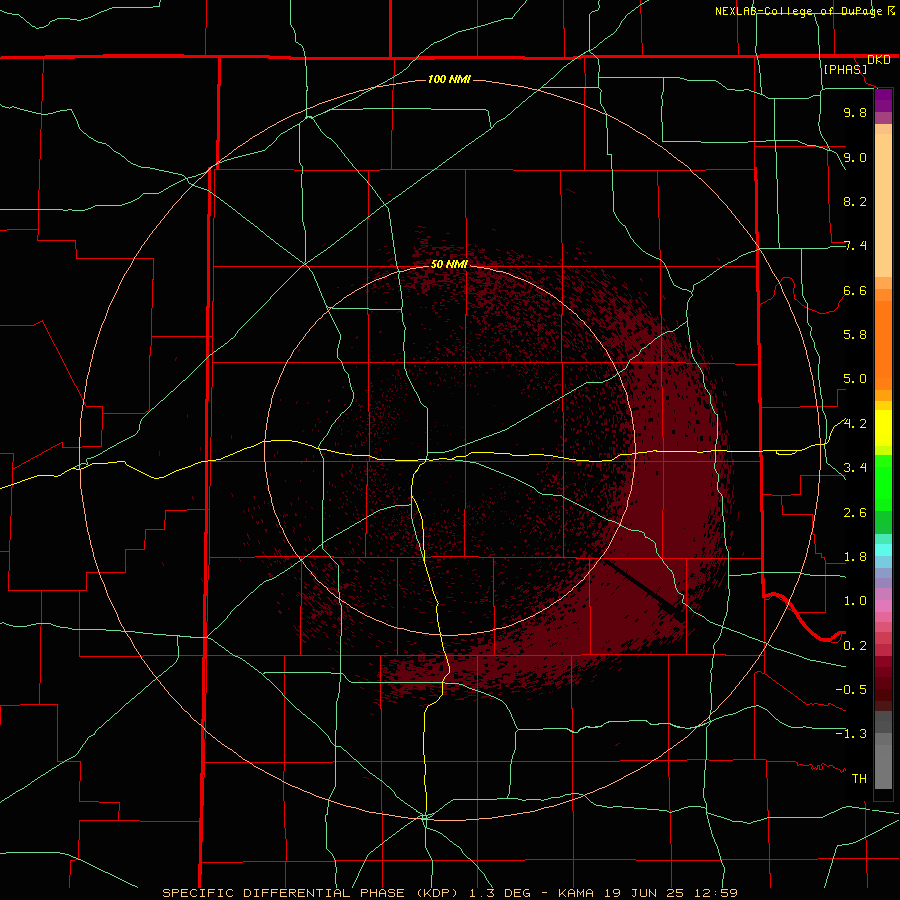Click the 8.2 scale value

point(855,201)
